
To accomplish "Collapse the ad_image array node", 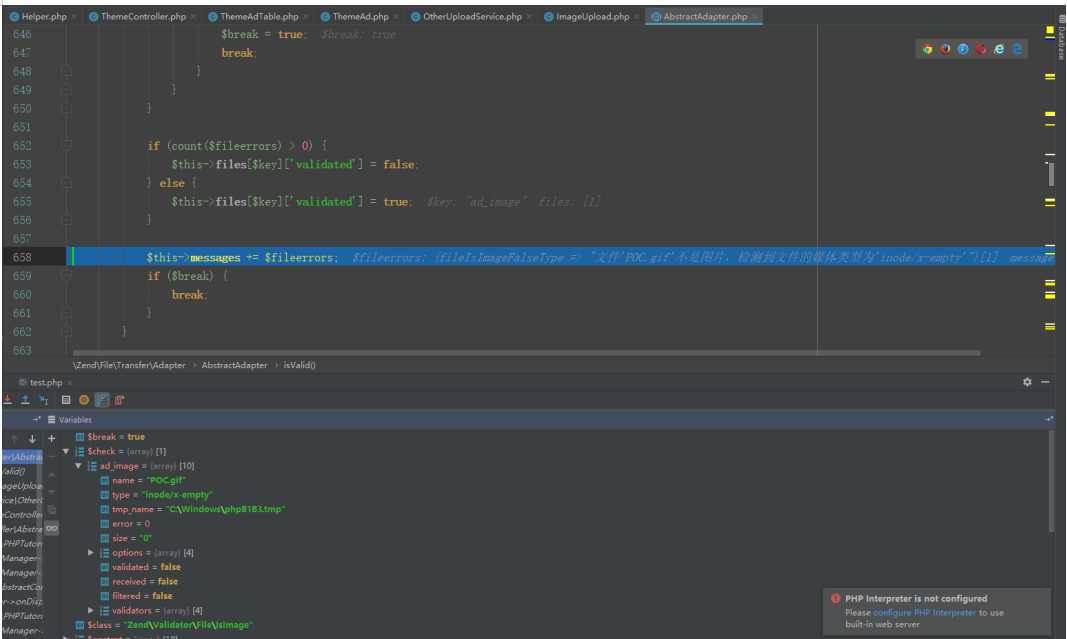I will point(78,466).
